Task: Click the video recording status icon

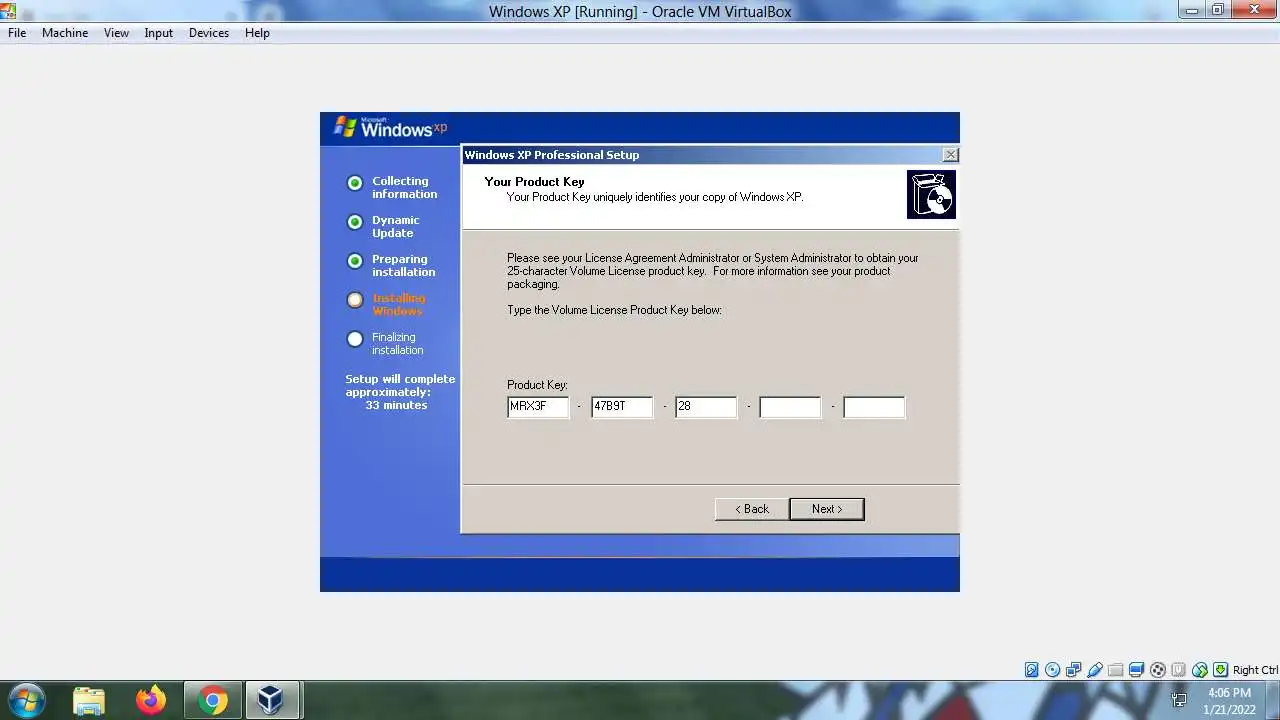Action: (1158, 670)
